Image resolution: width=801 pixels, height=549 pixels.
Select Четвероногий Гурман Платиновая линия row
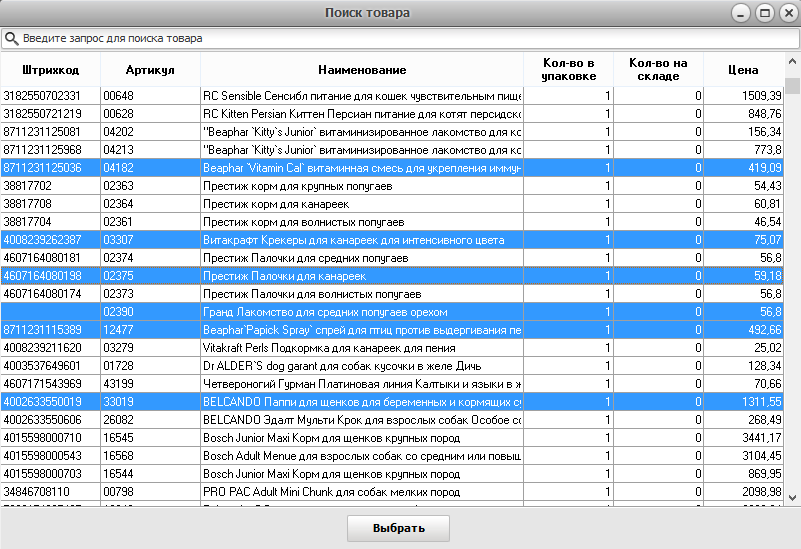click(392, 384)
